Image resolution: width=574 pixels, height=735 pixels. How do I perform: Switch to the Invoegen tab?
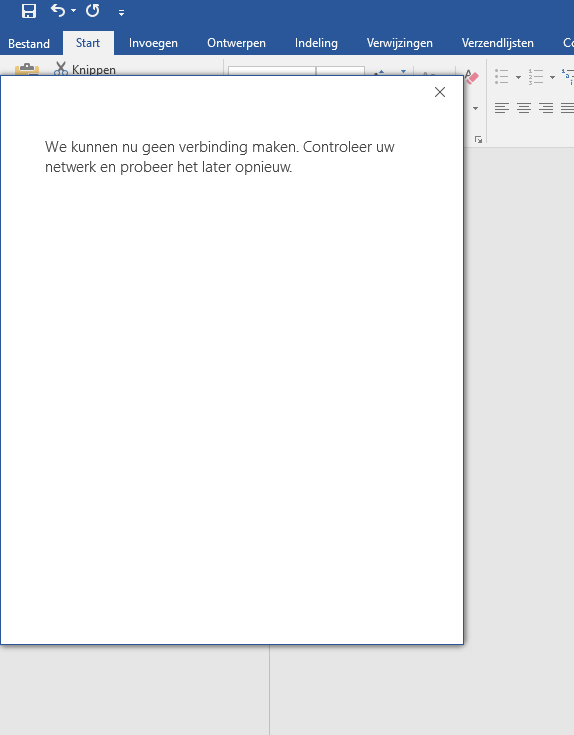pos(153,43)
